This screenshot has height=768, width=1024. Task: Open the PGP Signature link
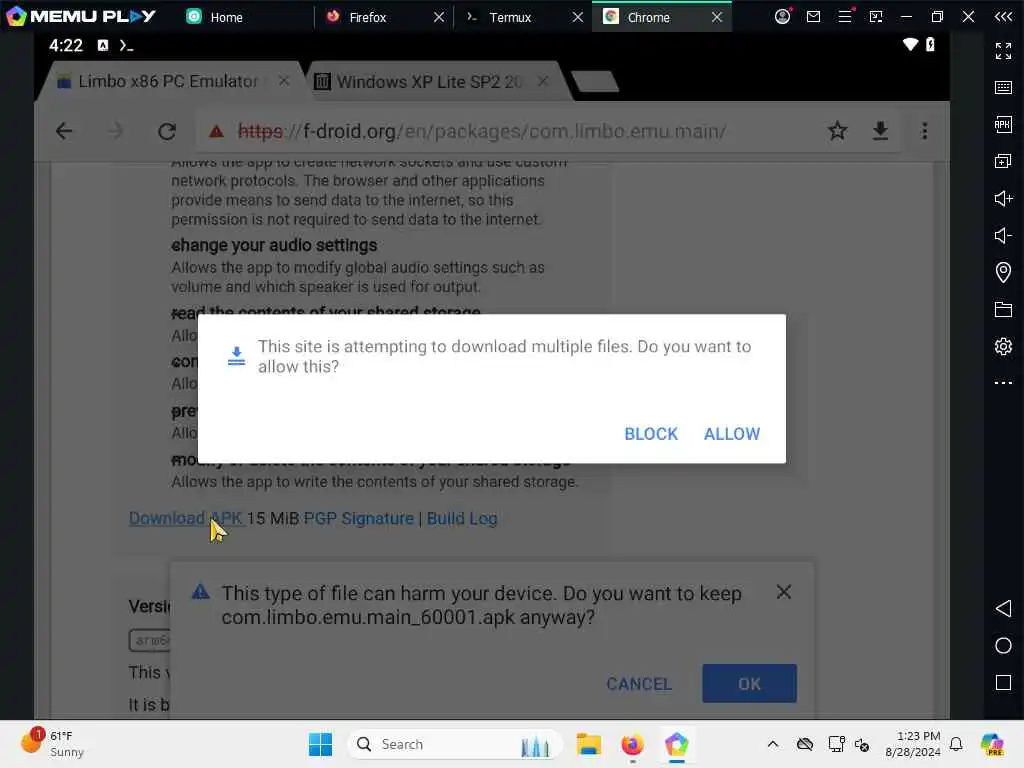click(359, 519)
